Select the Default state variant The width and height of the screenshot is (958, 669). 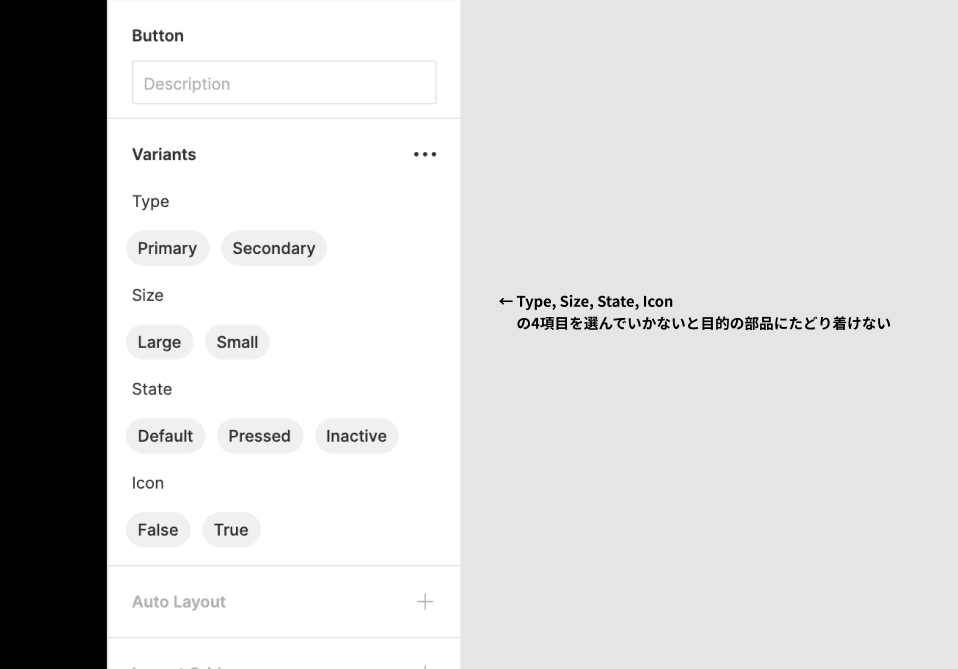[165, 436]
